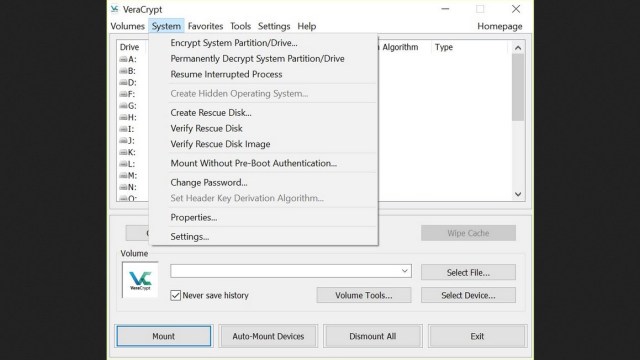Click the Select Device... button
Image resolution: width=640 pixels, height=360 pixels.
point(468,295)
